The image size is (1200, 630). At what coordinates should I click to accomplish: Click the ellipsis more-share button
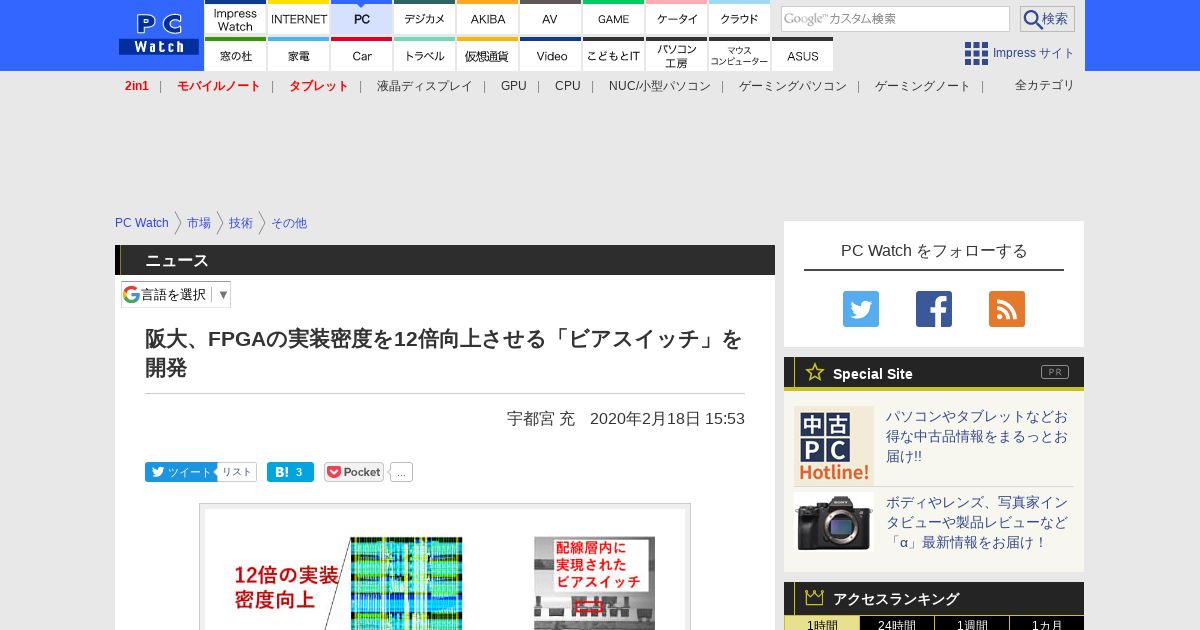(x=401, y=472)
